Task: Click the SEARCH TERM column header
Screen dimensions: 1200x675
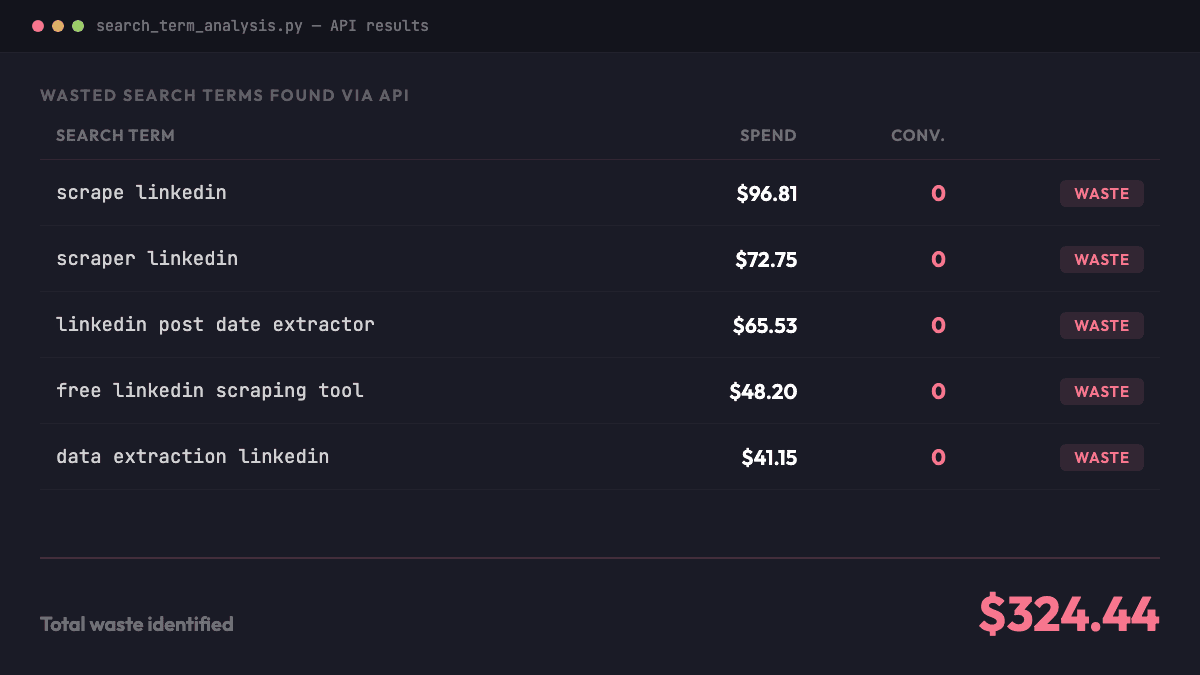Action: [115, 136]
